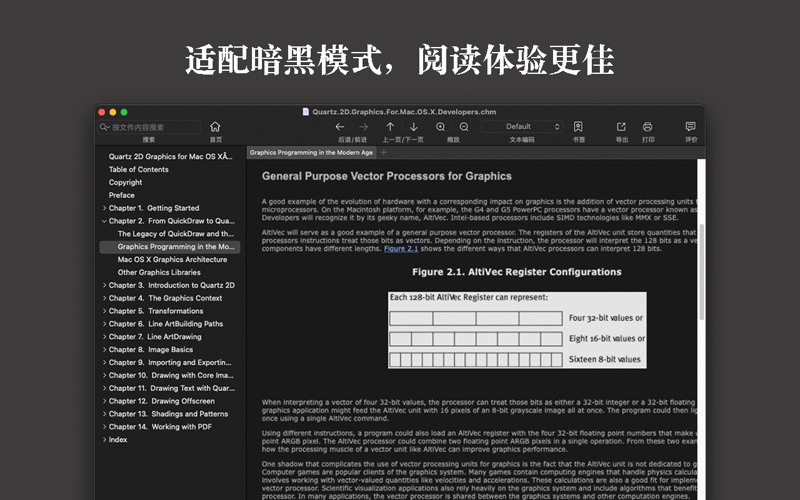Open a new tab with plus button
Viewport: 800px width, 500px height.
click(x=384, y=152)
